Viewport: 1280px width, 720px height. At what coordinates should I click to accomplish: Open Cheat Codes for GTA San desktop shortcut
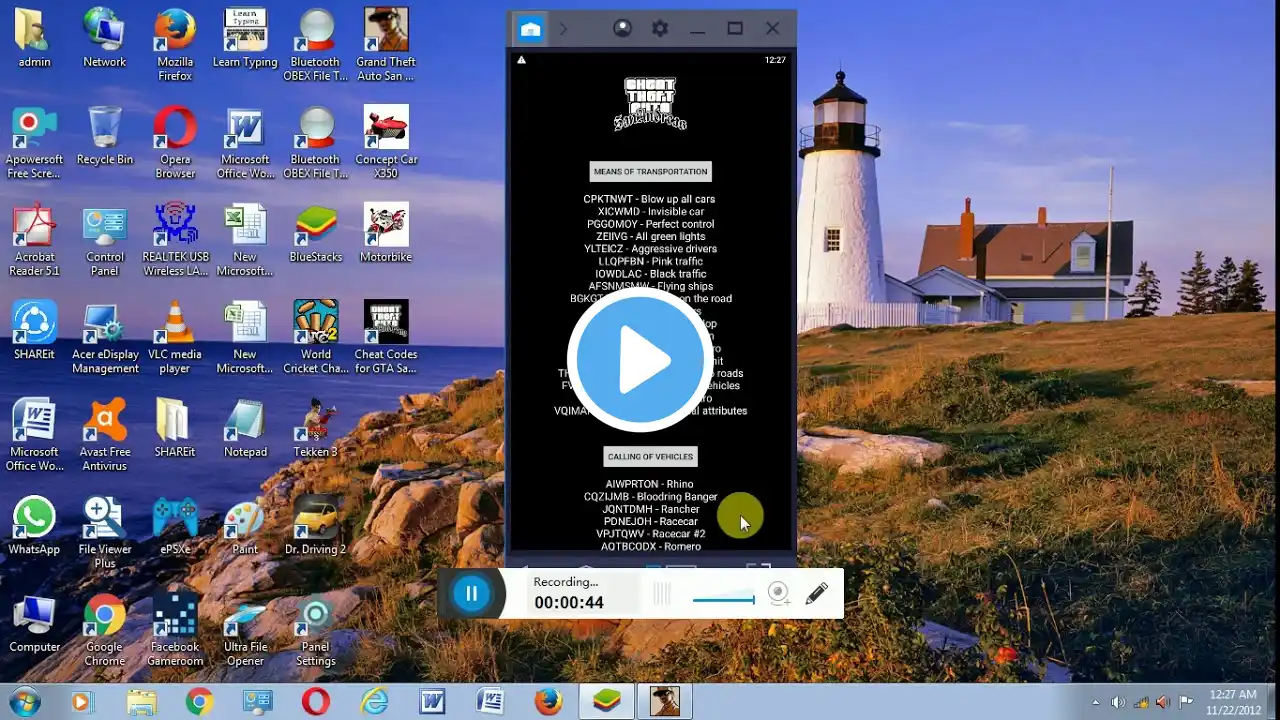click(x=386, y=337)
